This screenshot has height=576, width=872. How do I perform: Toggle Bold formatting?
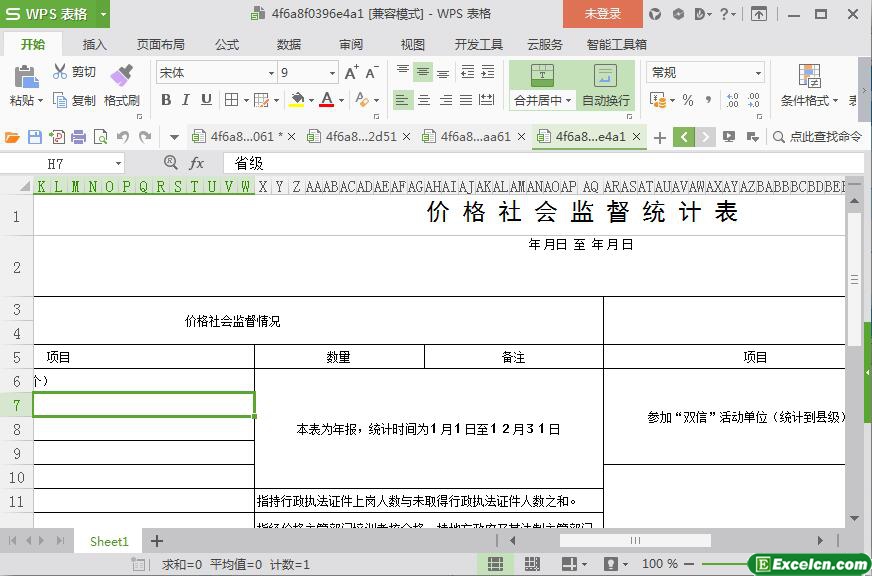(x=166, y=100)
